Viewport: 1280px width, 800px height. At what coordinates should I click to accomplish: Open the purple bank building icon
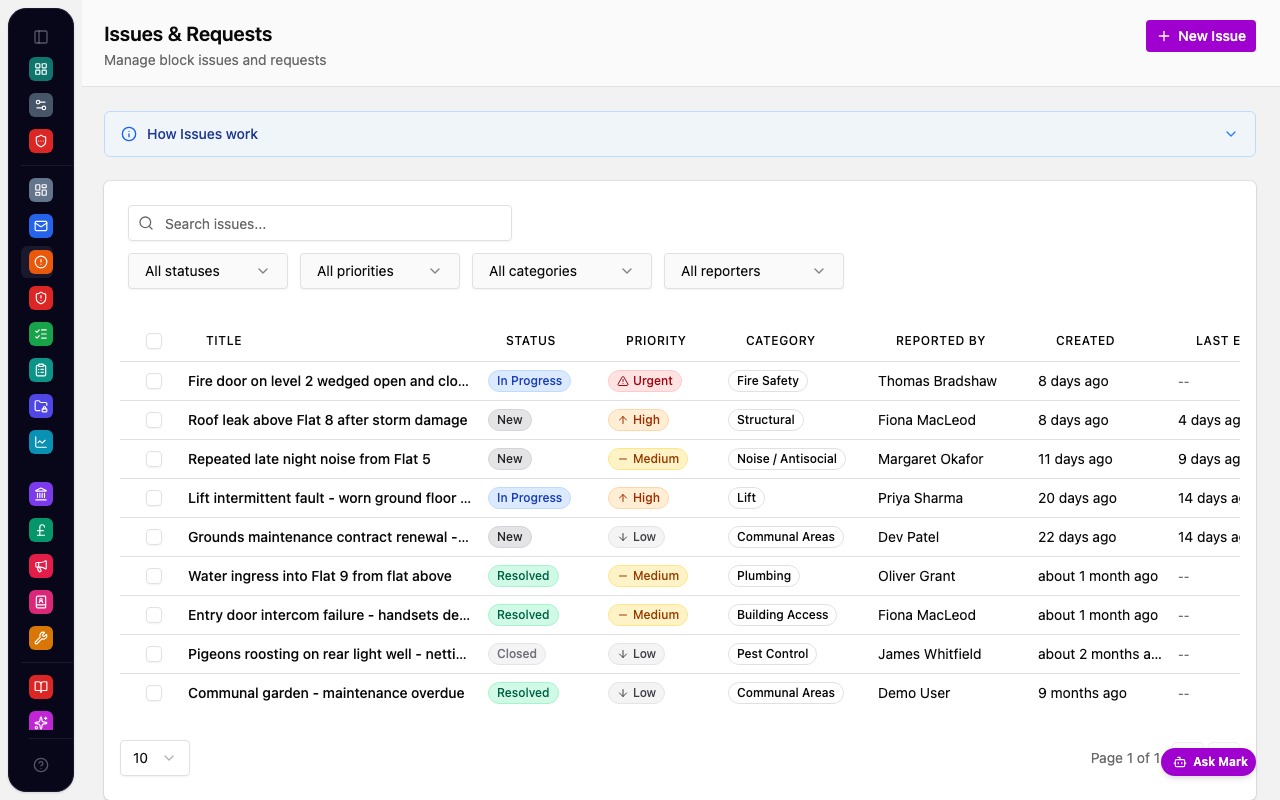41,494
